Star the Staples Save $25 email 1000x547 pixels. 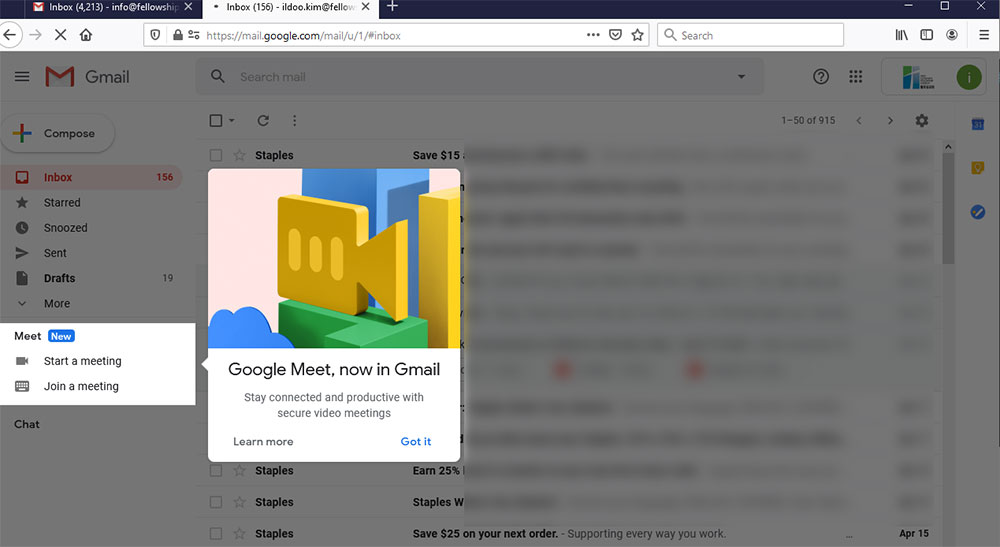click(x=239, y=534)
